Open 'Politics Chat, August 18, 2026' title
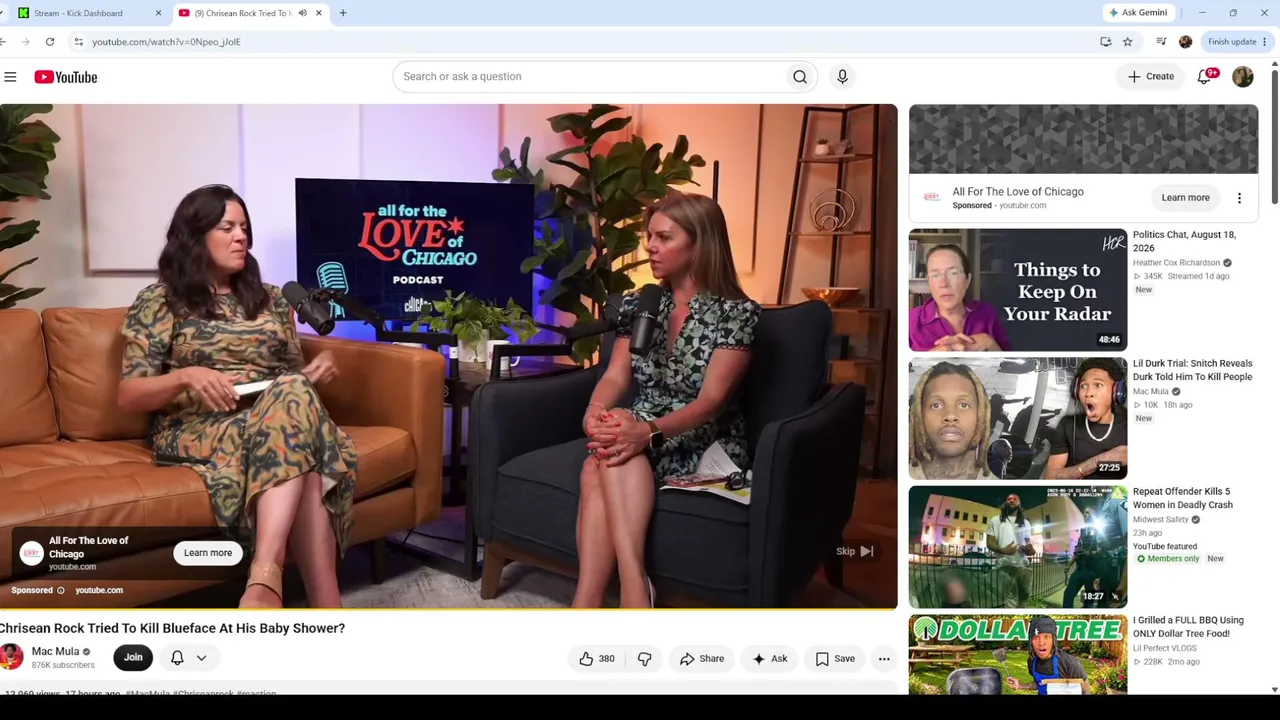The width and height of the screenshot is (1280, 720). (x=1184, y=241)
